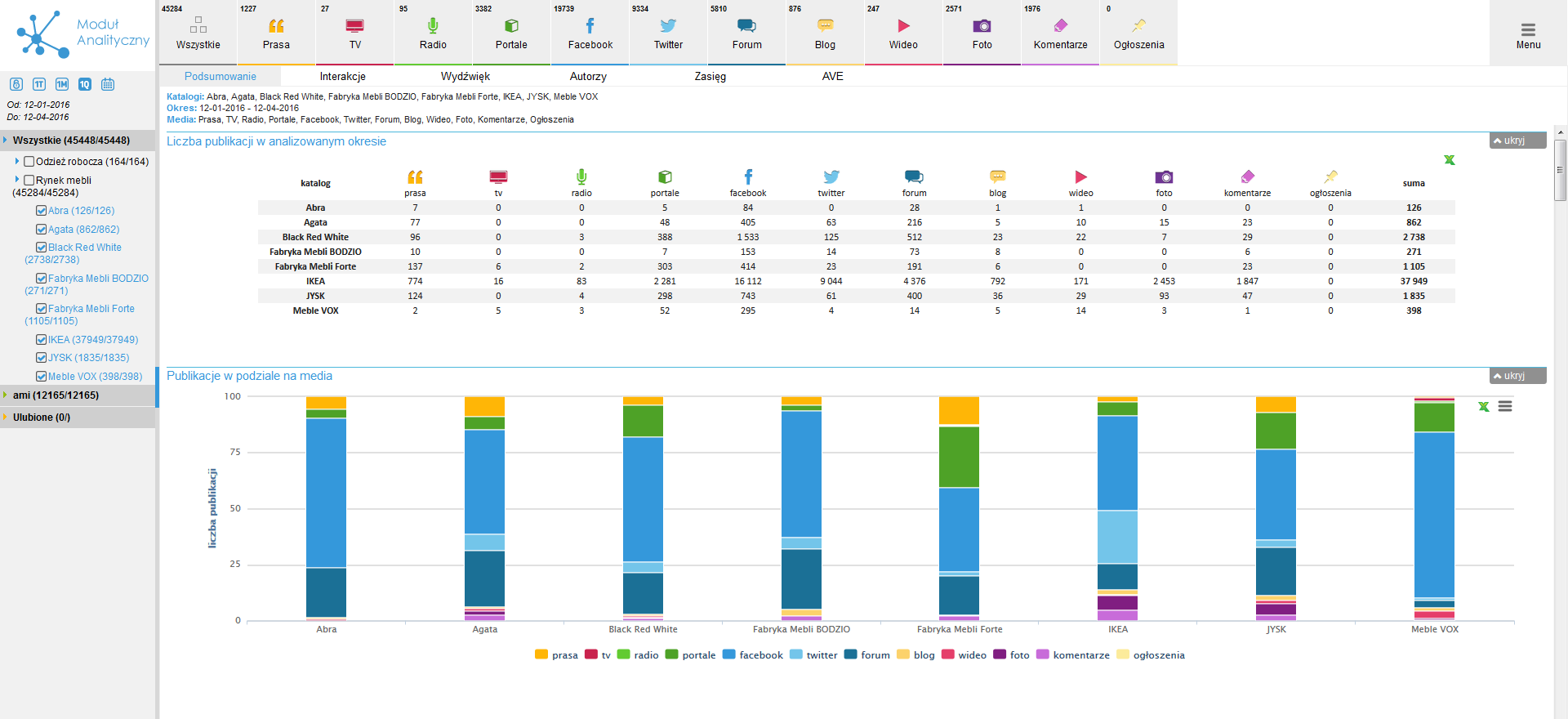Image resolution: width=1568 pixels, height=719 pixels.
Task: Toggle forum series in chart legend
Action: [x=867, y=655]
